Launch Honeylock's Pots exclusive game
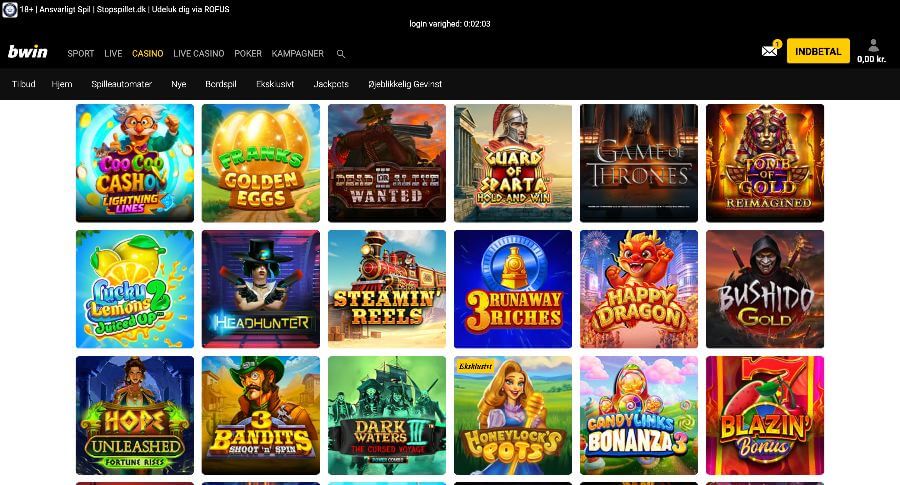The height and width of the screenshot is (485, 900). click(513, 415)
